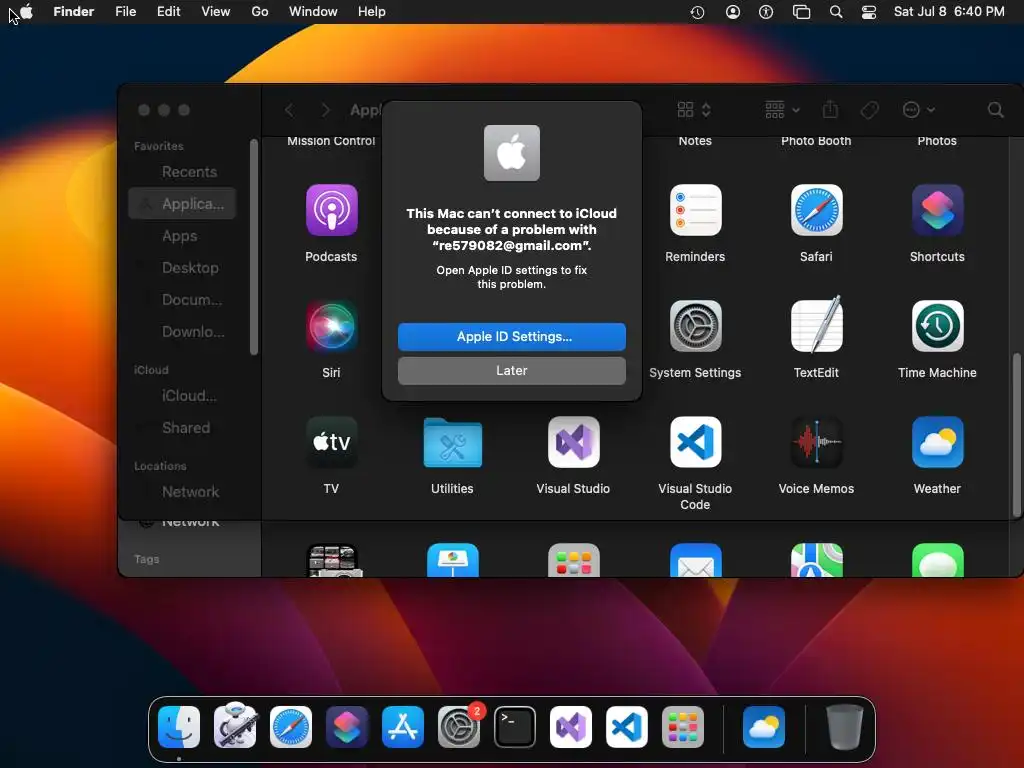The height and width of the screenshot is (768, 1024).
Task: Open Visual Studio in Finder window
Action: coord(573,442)
